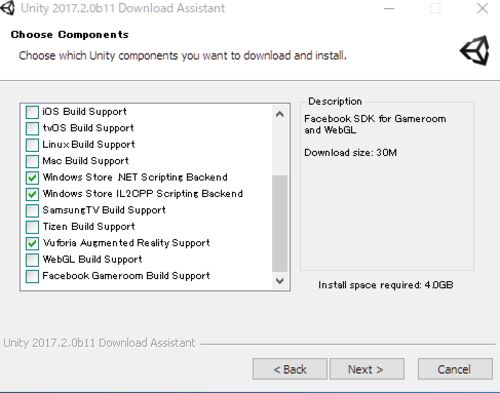The image size is (500, 393).
Task: Click the component list scrollbar thumb
Action: pos(280,223)
